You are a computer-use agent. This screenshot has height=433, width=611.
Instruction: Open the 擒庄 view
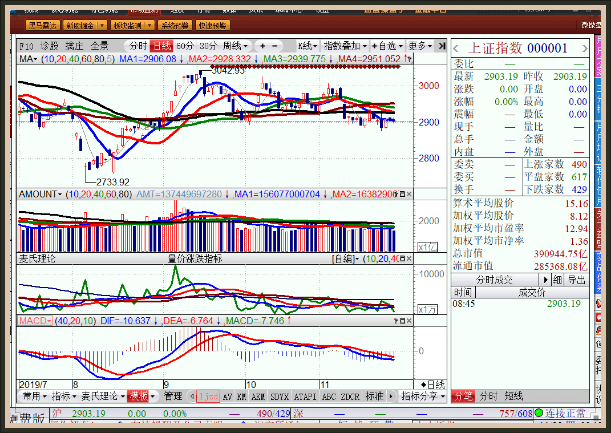(74, 46)
